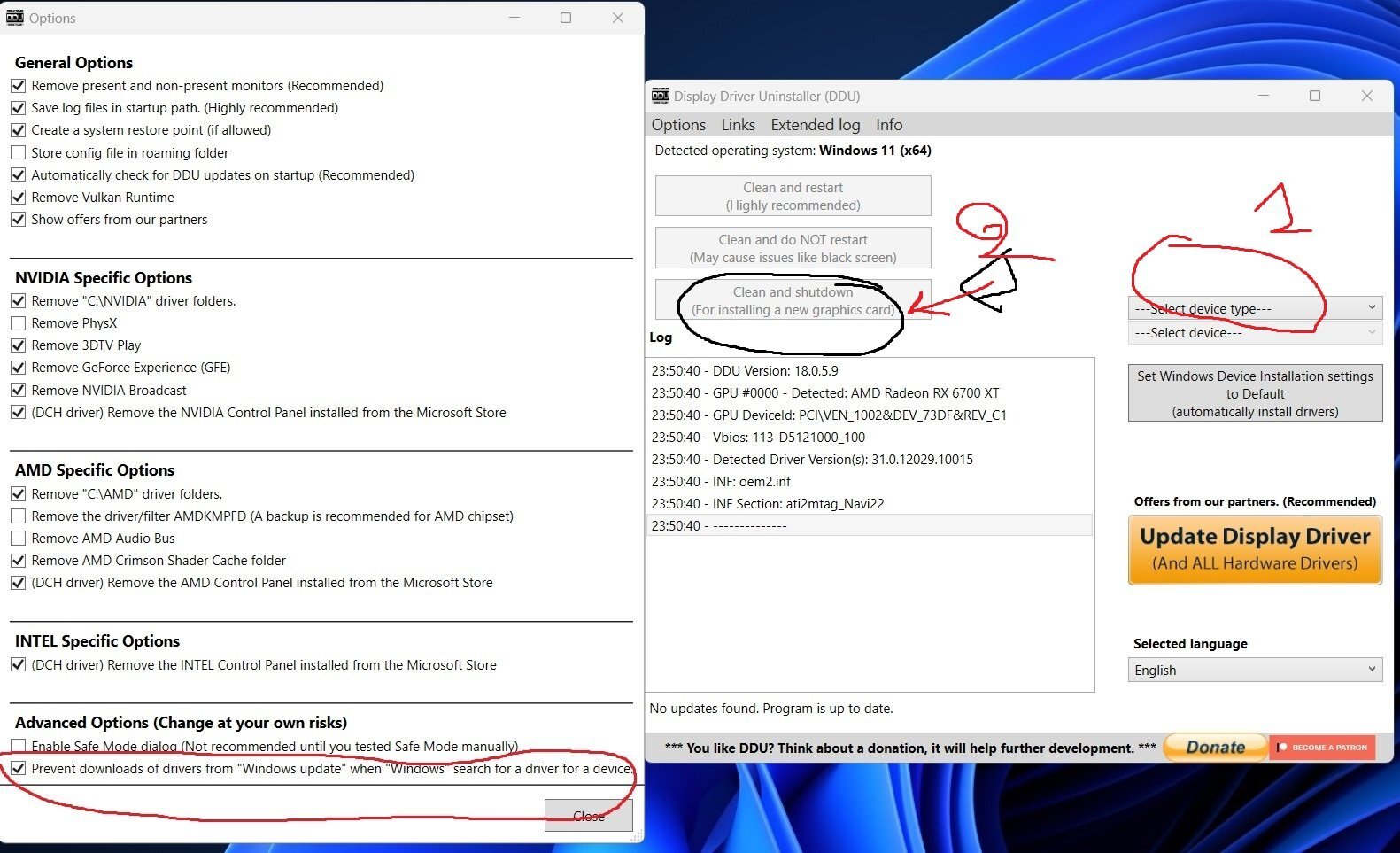Select Detected Driver Version(s) log line

point(870,460)
